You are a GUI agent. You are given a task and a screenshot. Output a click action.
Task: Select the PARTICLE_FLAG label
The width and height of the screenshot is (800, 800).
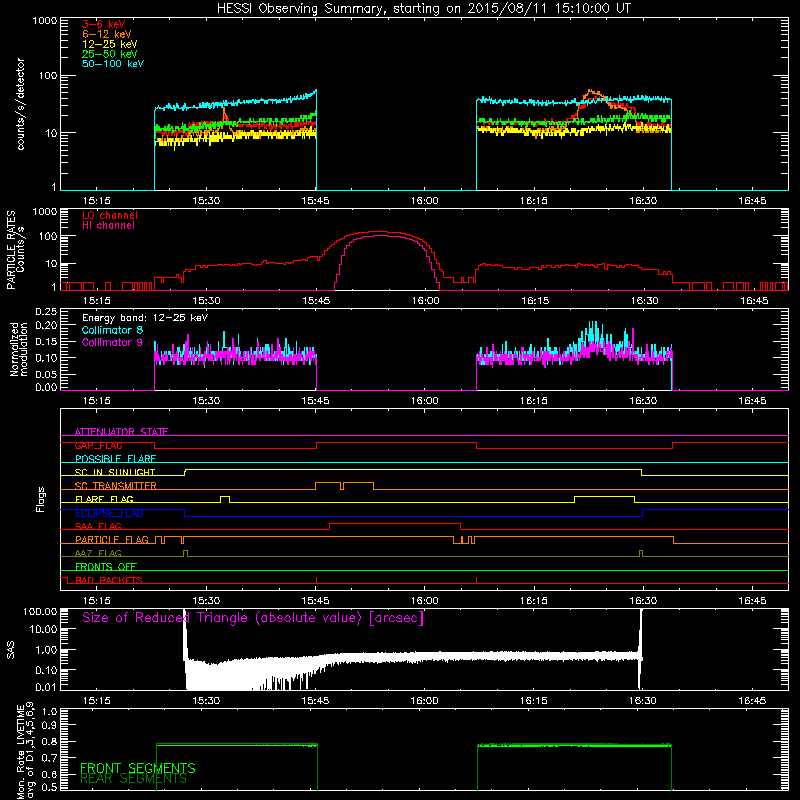[x=112, y=540]
